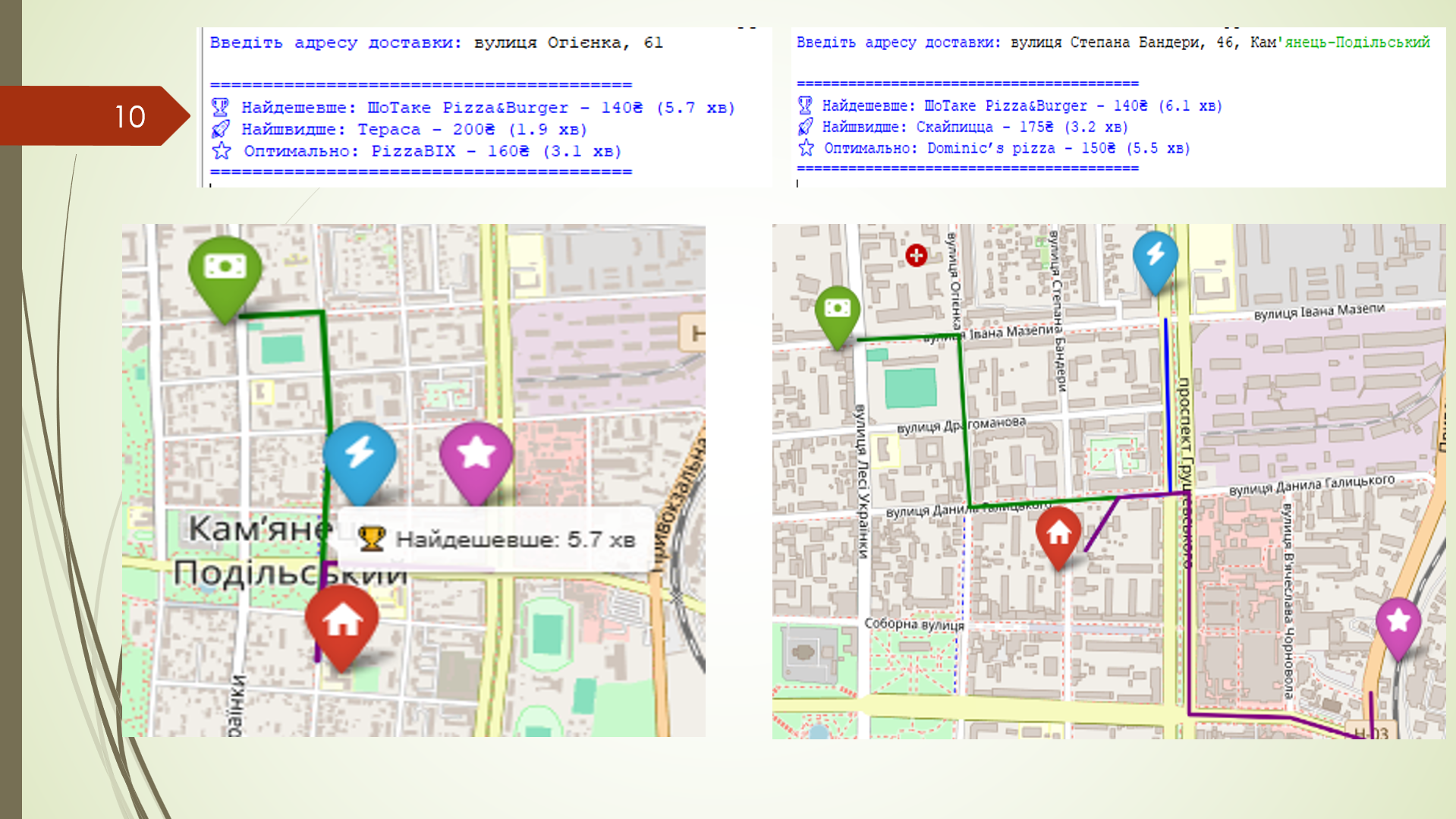Viewport: 1456px width, 819px height.
Task: Click the star icon in left console output
Action: 222,150
